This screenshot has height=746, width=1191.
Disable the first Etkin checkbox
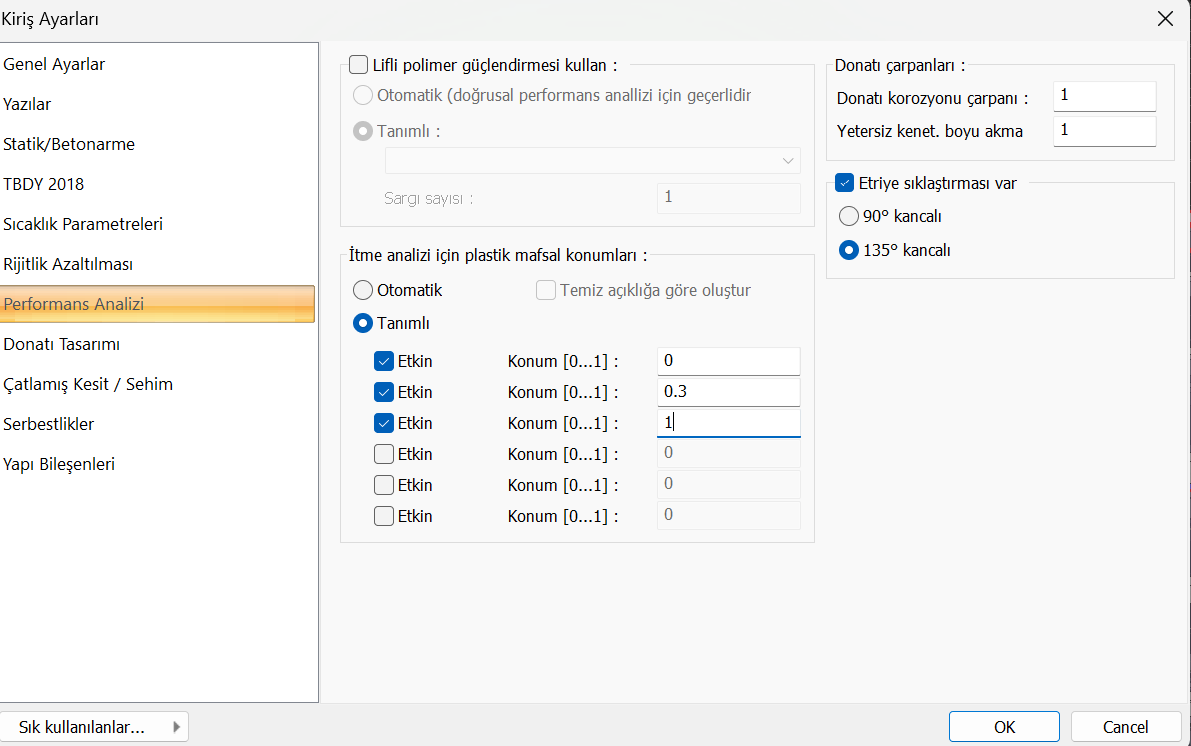tap(384, 361)
